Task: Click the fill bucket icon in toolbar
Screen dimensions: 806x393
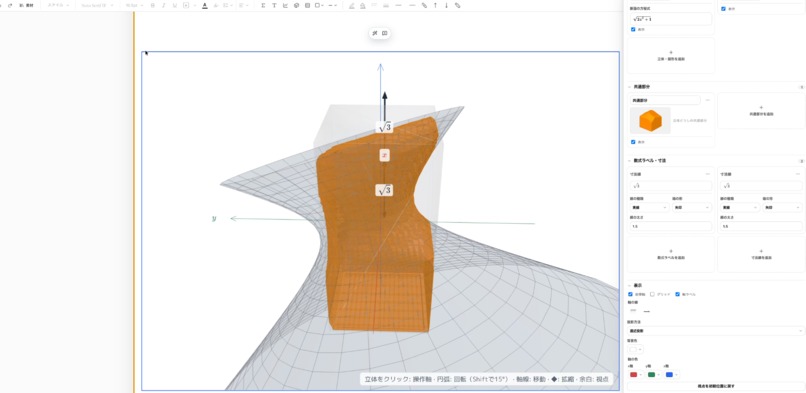Action: [x=363, y=5]
